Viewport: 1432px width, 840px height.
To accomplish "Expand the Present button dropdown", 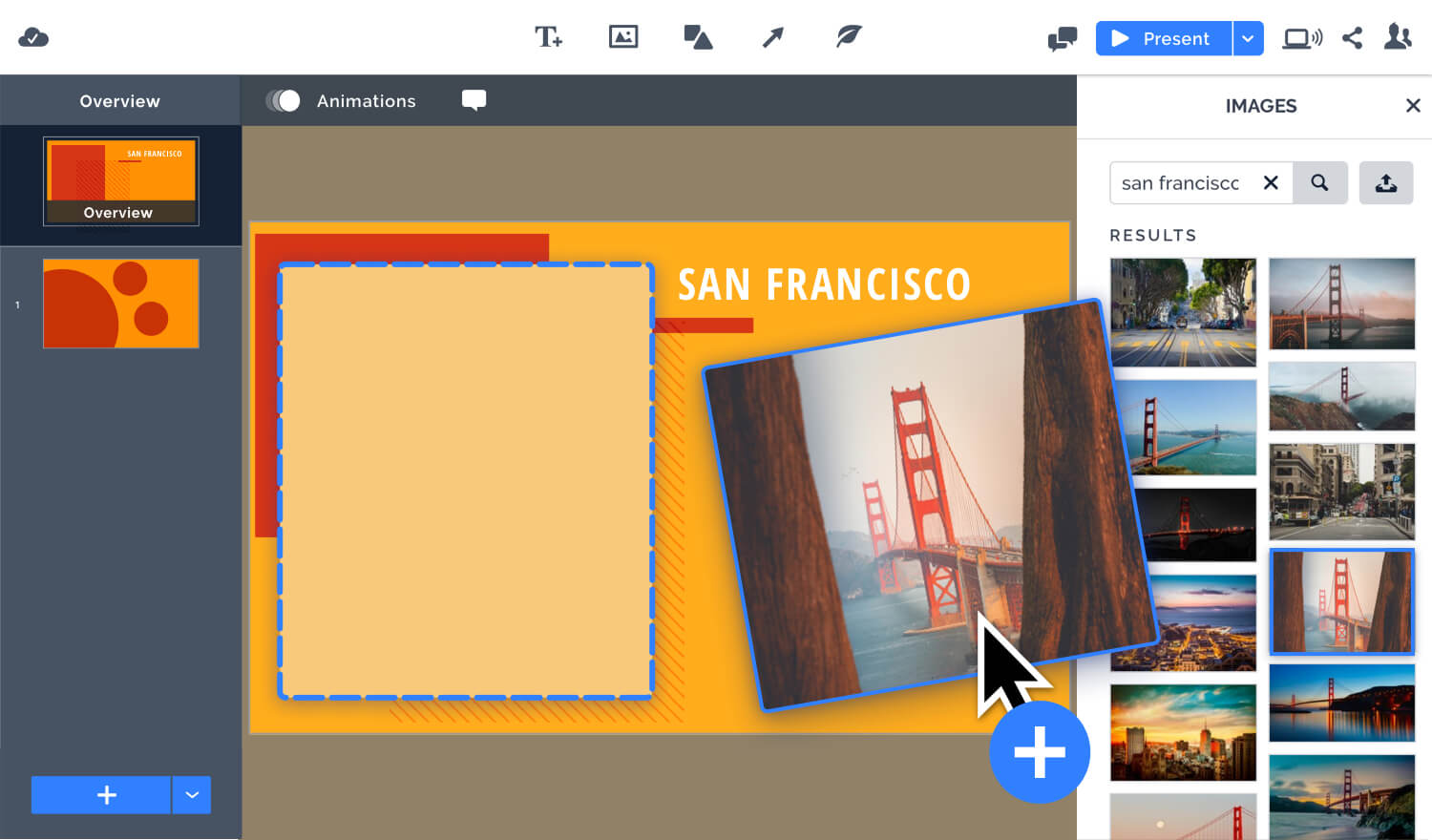I will 1249,38.
